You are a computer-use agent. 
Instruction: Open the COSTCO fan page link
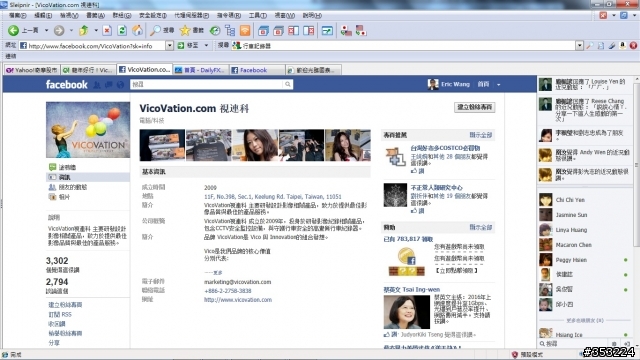coord(445,148)
